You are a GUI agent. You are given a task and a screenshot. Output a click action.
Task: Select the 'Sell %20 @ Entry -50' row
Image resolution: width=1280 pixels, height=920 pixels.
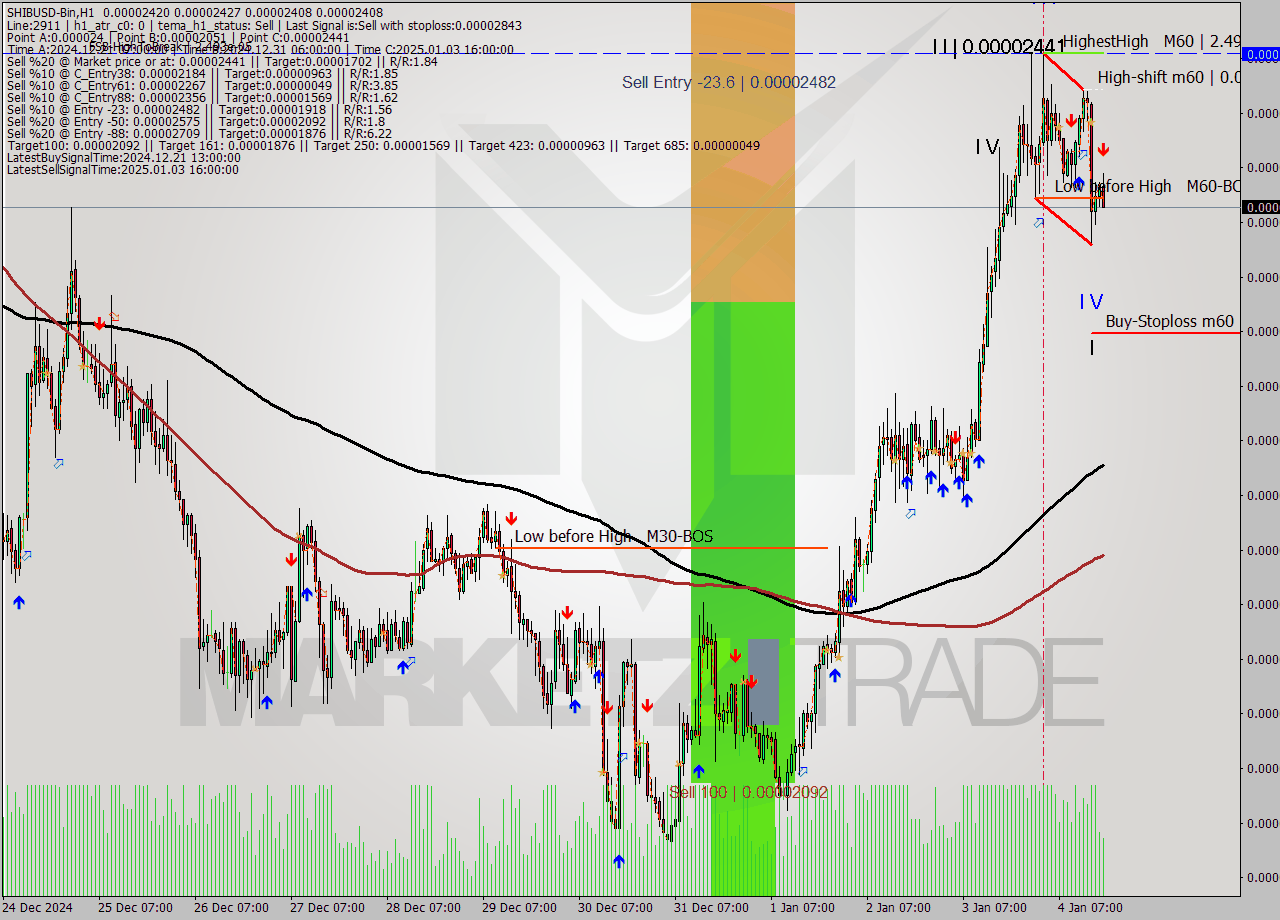tap(195, 121)
